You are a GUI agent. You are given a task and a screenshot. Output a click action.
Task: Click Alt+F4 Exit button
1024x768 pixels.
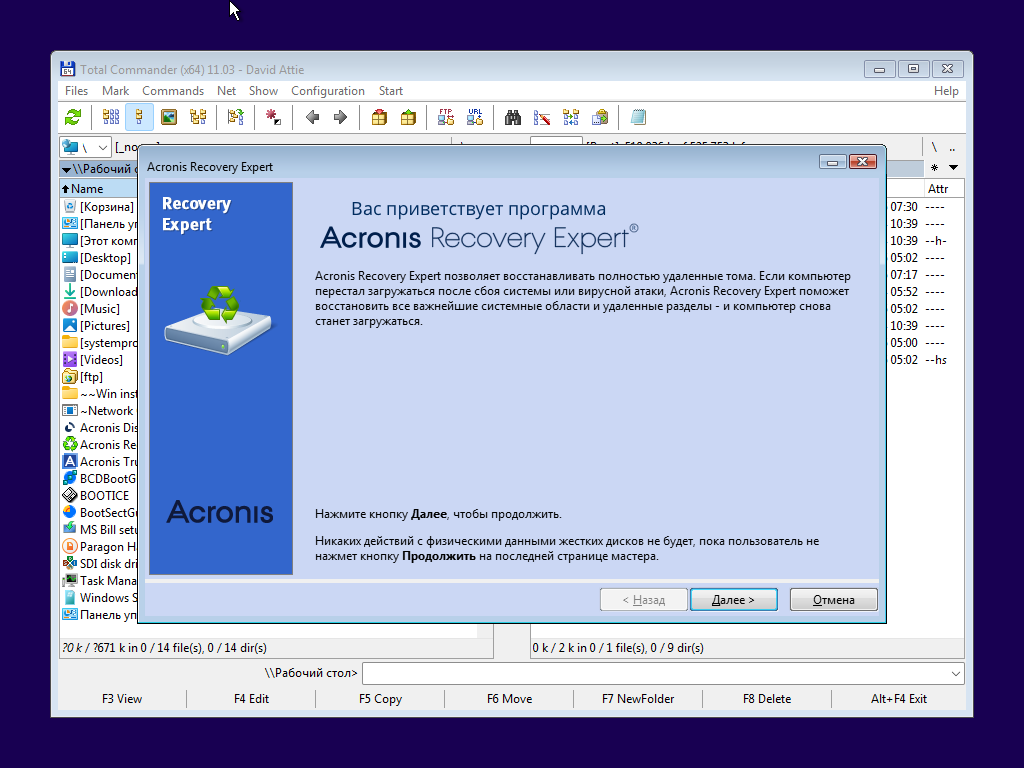(x=899, y=699)
